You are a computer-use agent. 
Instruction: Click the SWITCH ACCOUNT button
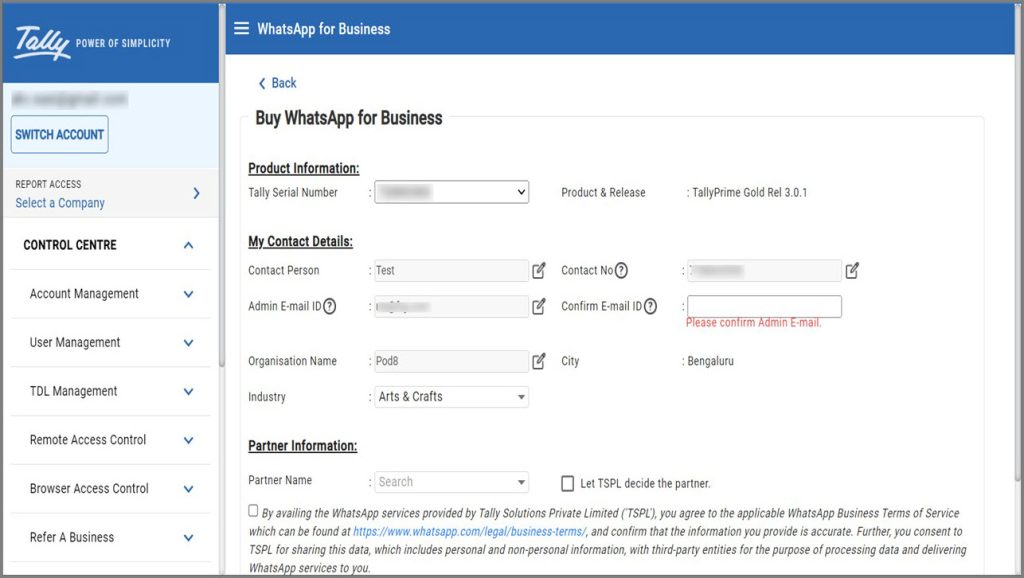(59, 135)
